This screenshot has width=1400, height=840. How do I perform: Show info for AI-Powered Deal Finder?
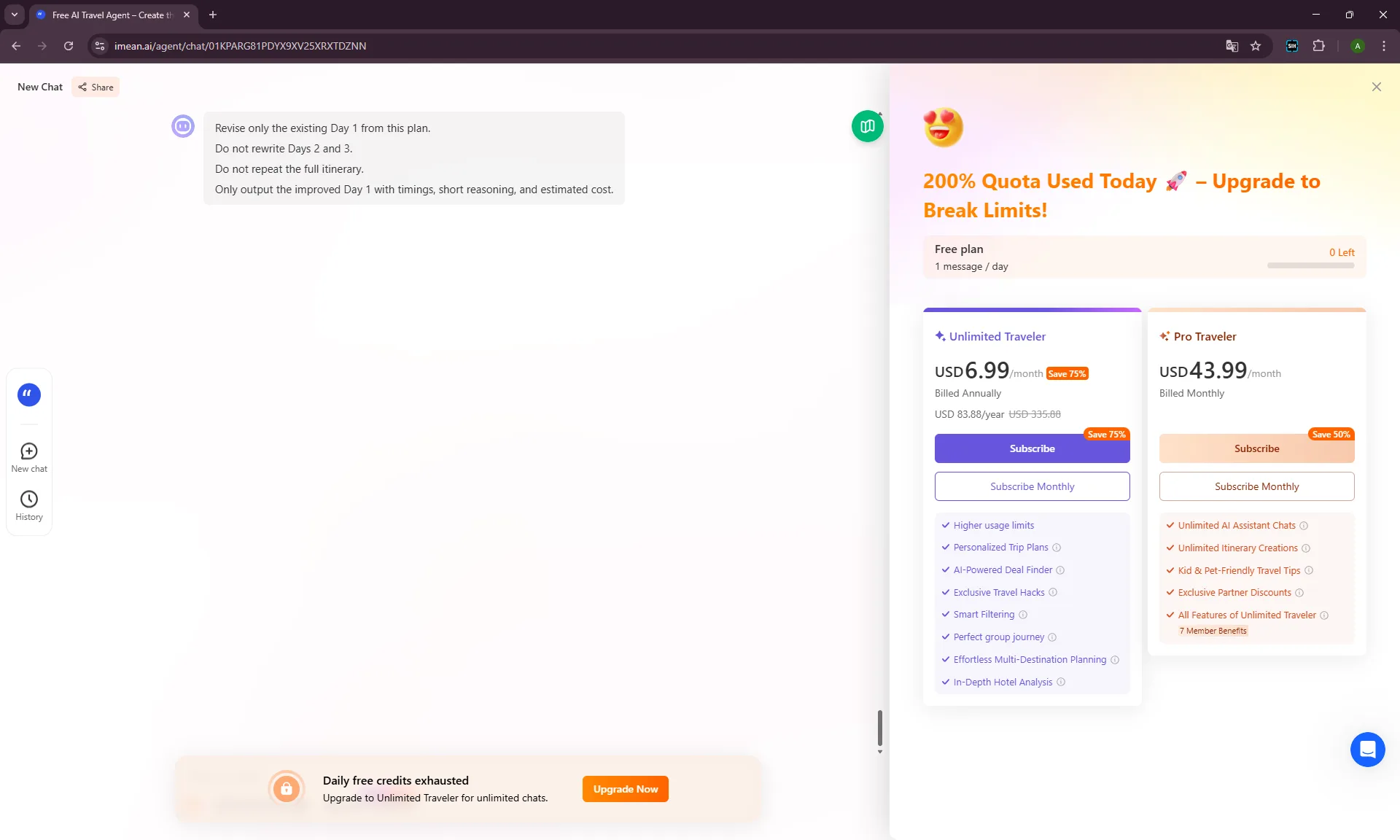pos(1060,570)
